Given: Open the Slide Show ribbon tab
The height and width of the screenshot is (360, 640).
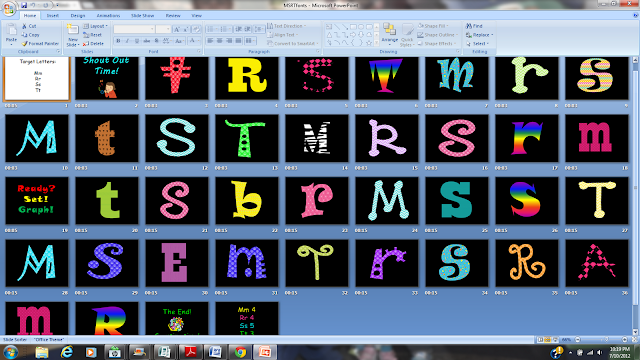Looking at the screenshot, I should pyautogui.click(x=142, y=16).
